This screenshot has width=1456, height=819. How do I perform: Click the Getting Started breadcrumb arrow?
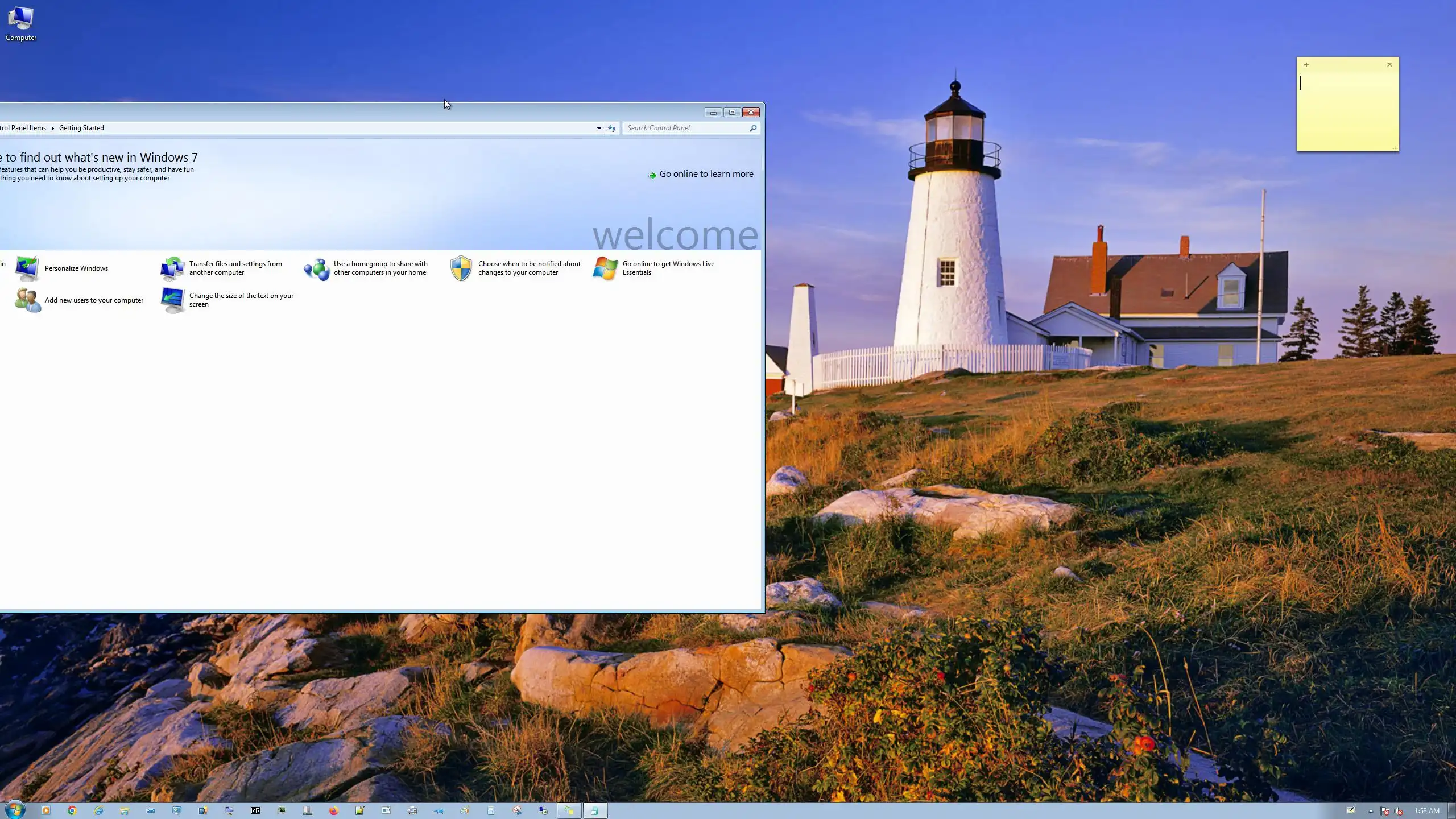[52, 128]
